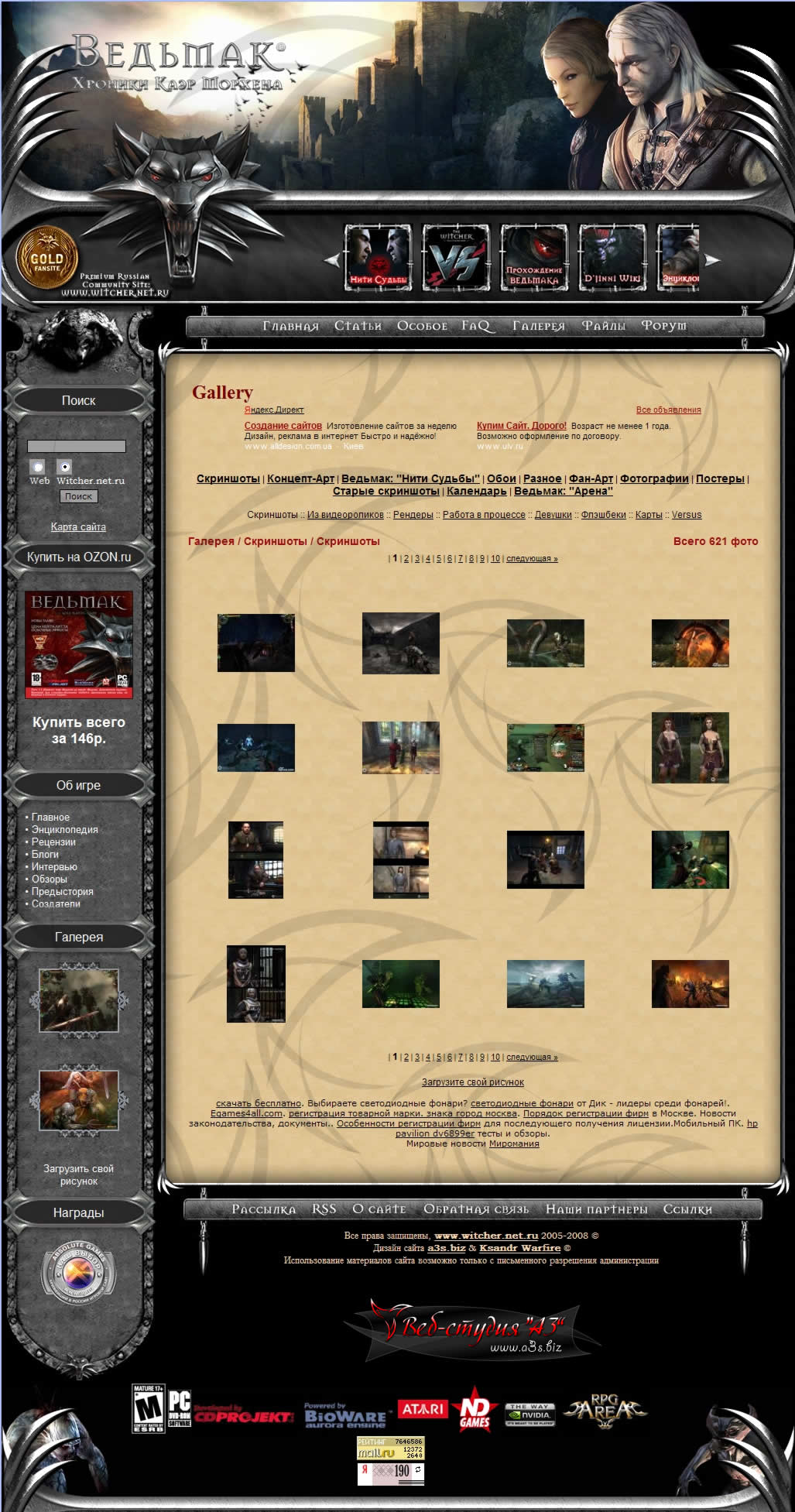Open Интервью in Об игре list
Screen dimensions: 795x1512
(x=54, y=866)
